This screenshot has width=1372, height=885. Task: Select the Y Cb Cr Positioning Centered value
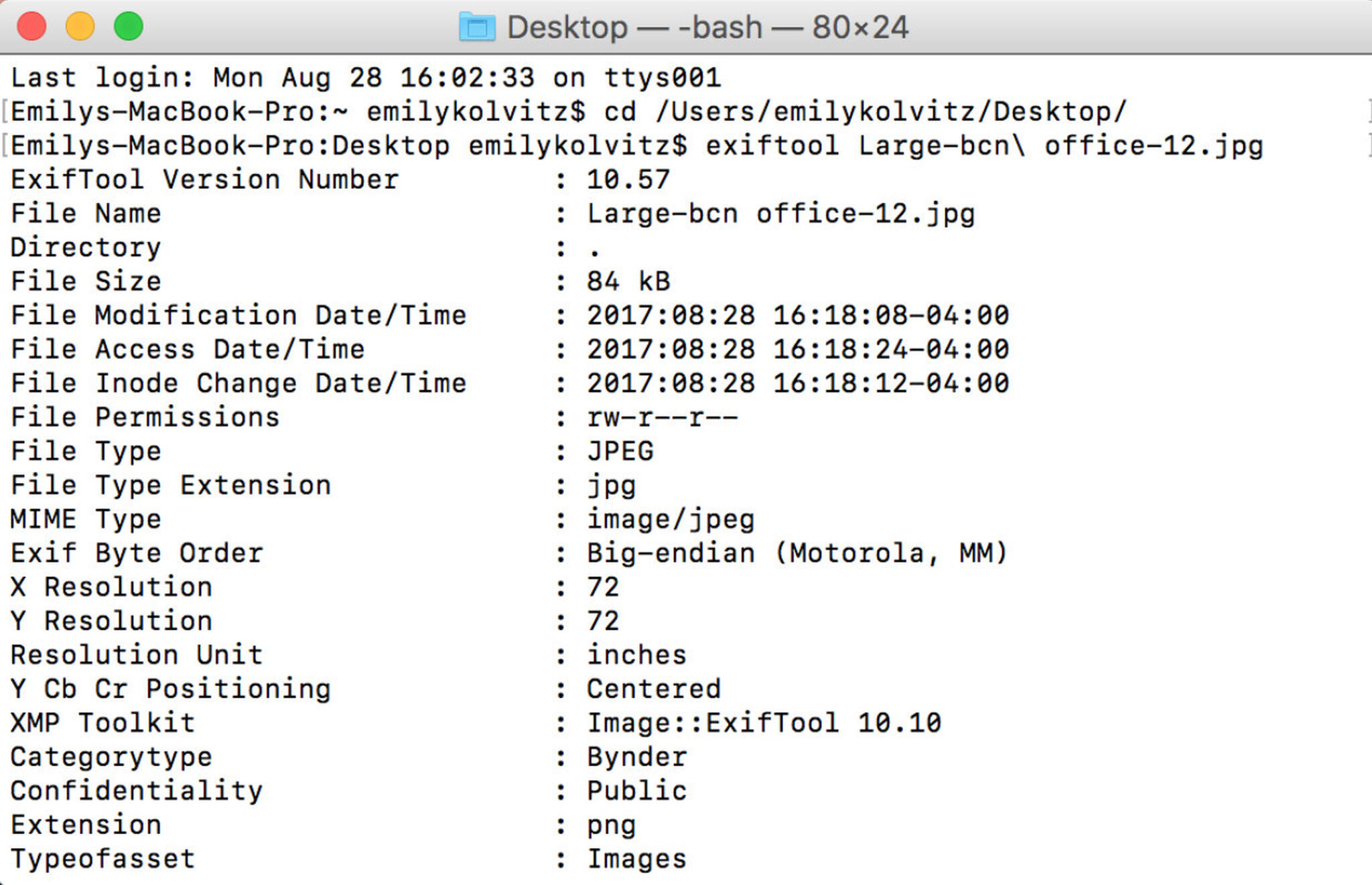pos(653,688)
